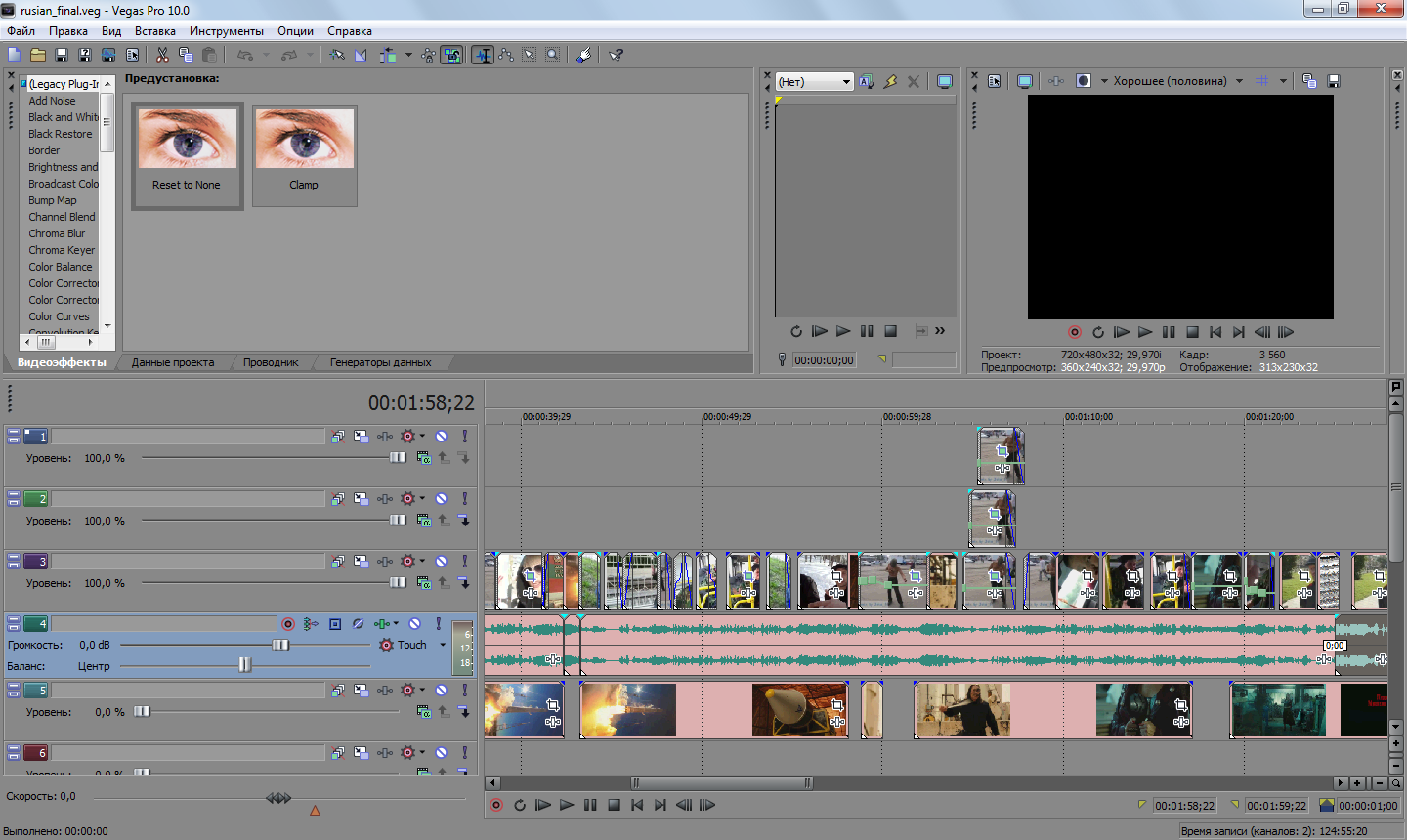Expand preview quality dropdown Хорошее (половина)
1407x840 pixels.
[x=1239, y=81]
